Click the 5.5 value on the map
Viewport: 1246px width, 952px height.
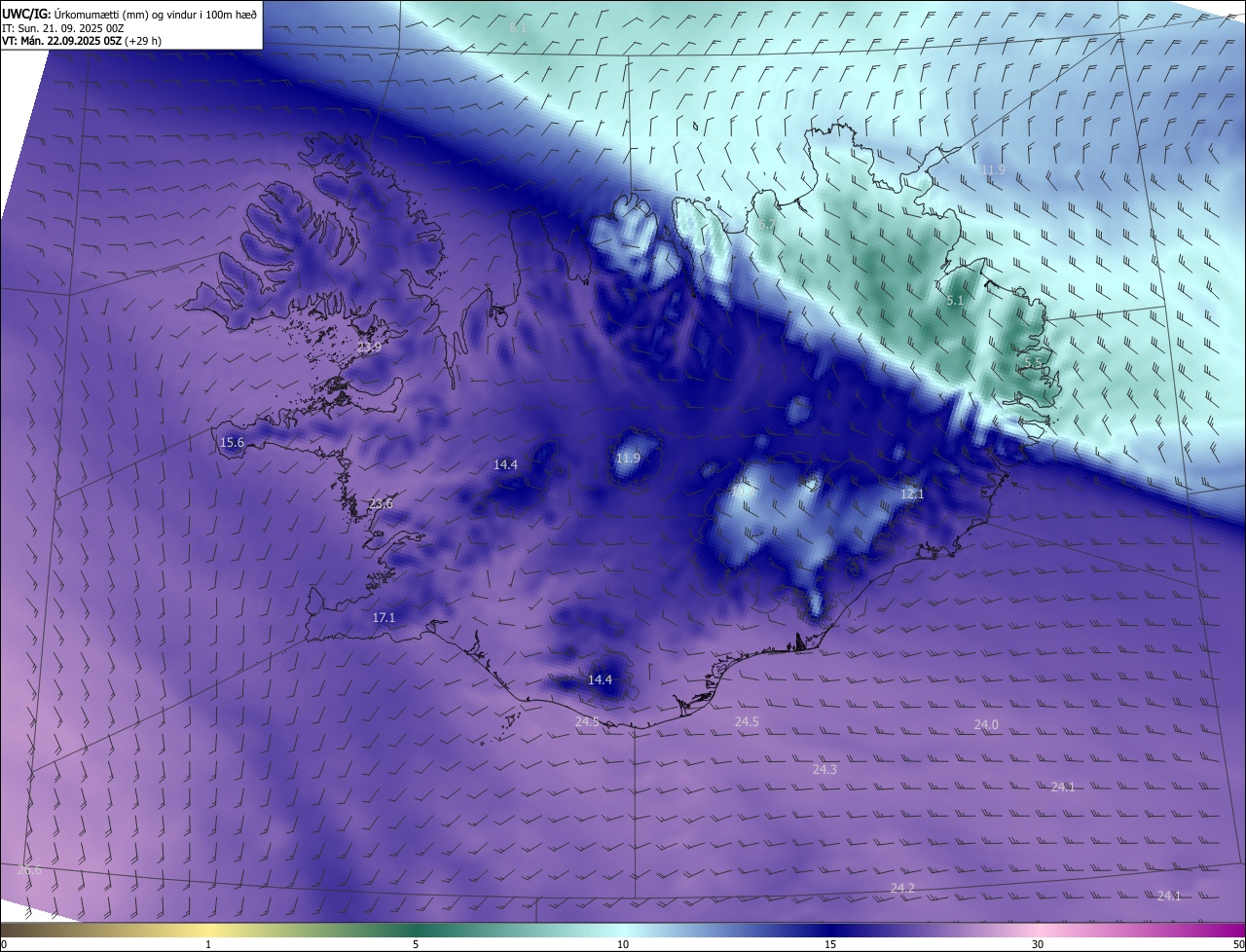[1033, 362]
